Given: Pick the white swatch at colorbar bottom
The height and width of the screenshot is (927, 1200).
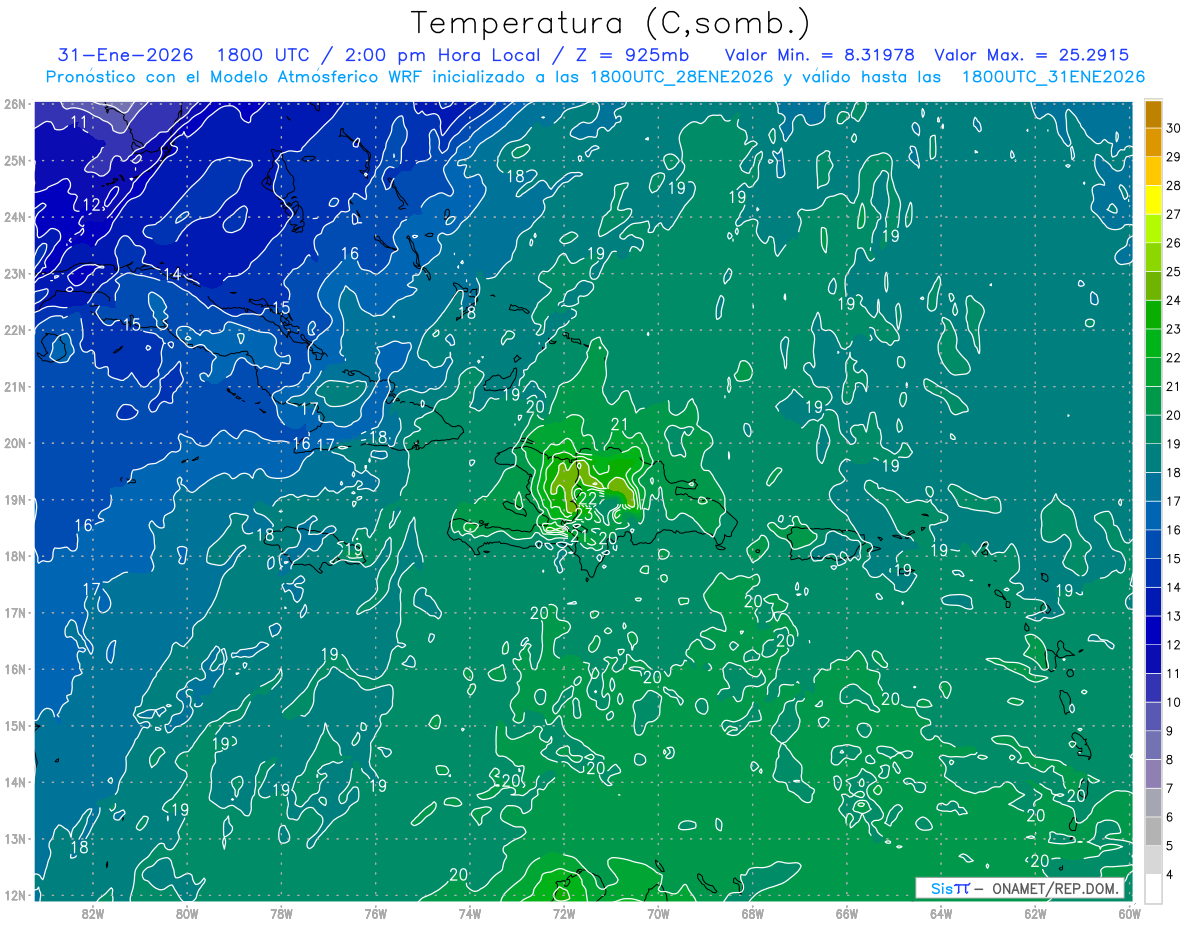Looking at the screenshot, I should (1153, 888).
